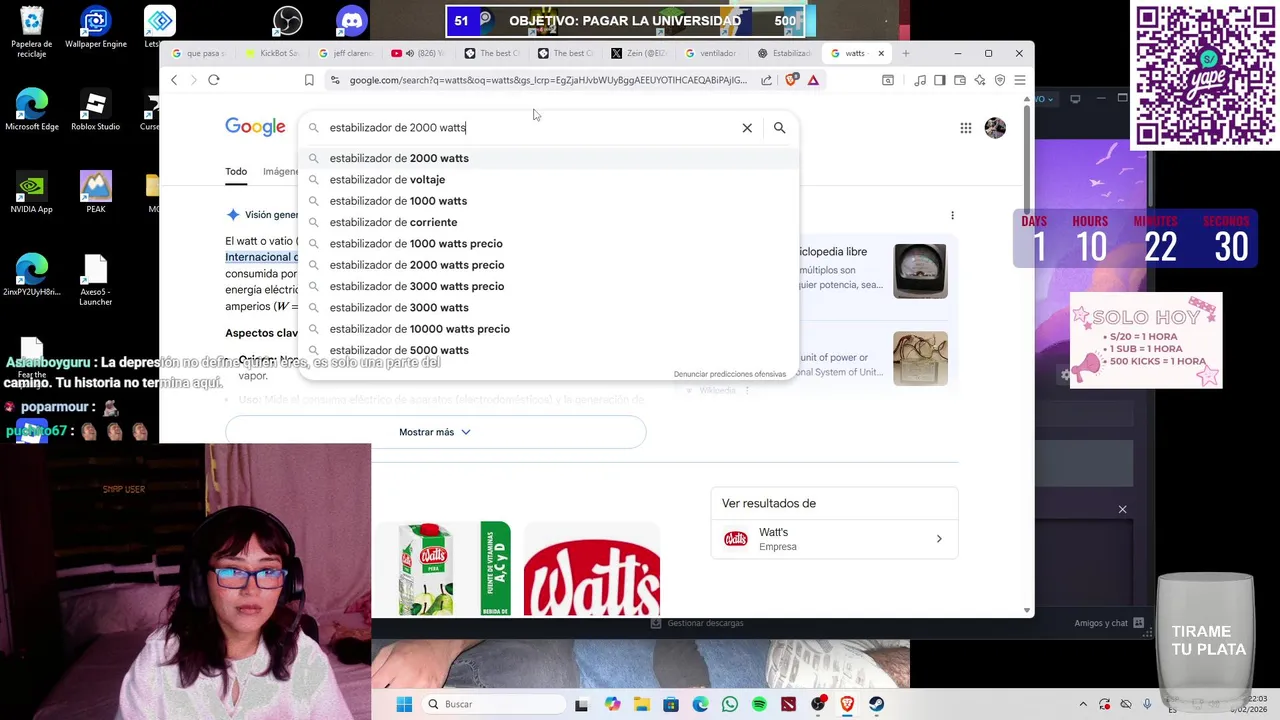
Task: Open Roblox Studio desktop shortcut
Action: (96, 110)
